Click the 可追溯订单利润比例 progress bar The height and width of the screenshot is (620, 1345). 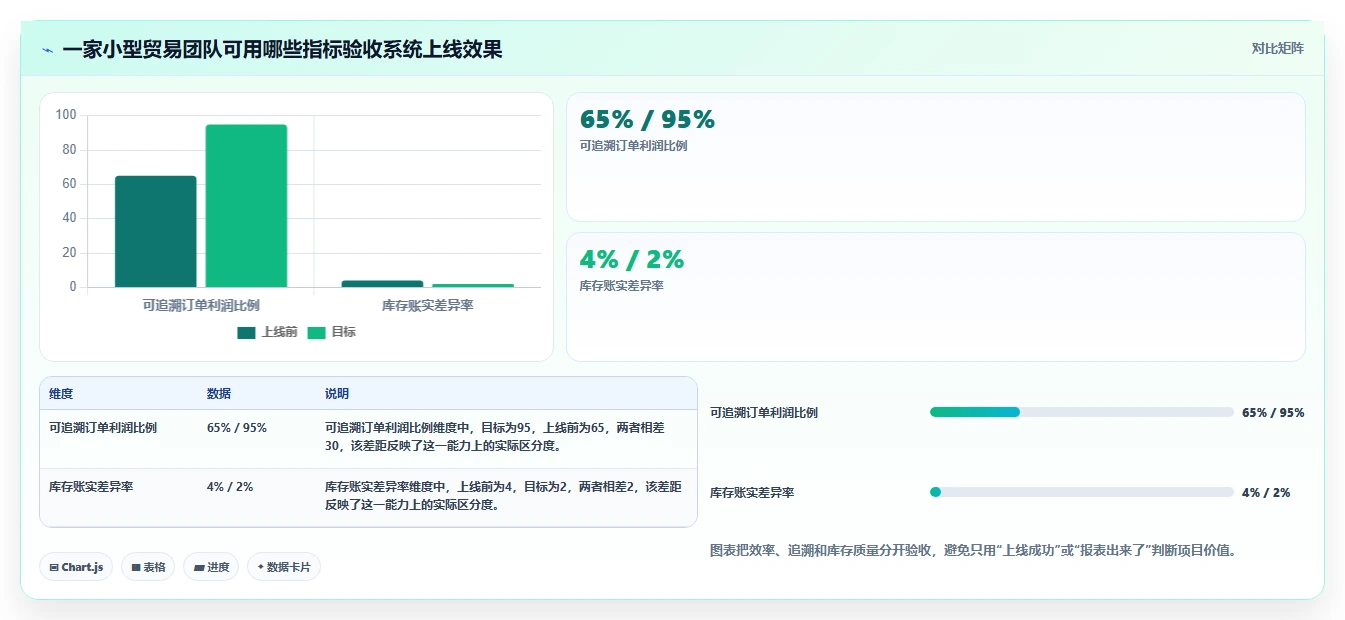(x=1081, y=412)
